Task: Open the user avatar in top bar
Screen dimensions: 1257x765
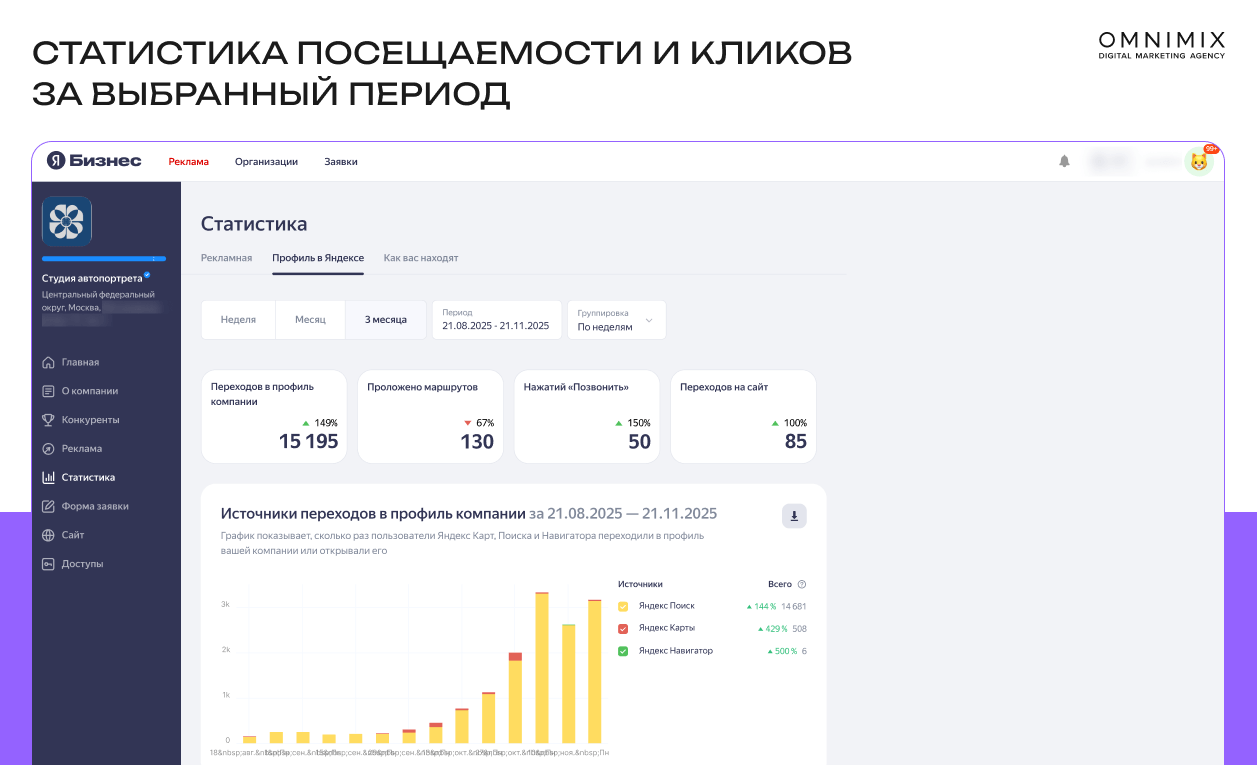Action: pyautogui.click(x=1198, y=161)
